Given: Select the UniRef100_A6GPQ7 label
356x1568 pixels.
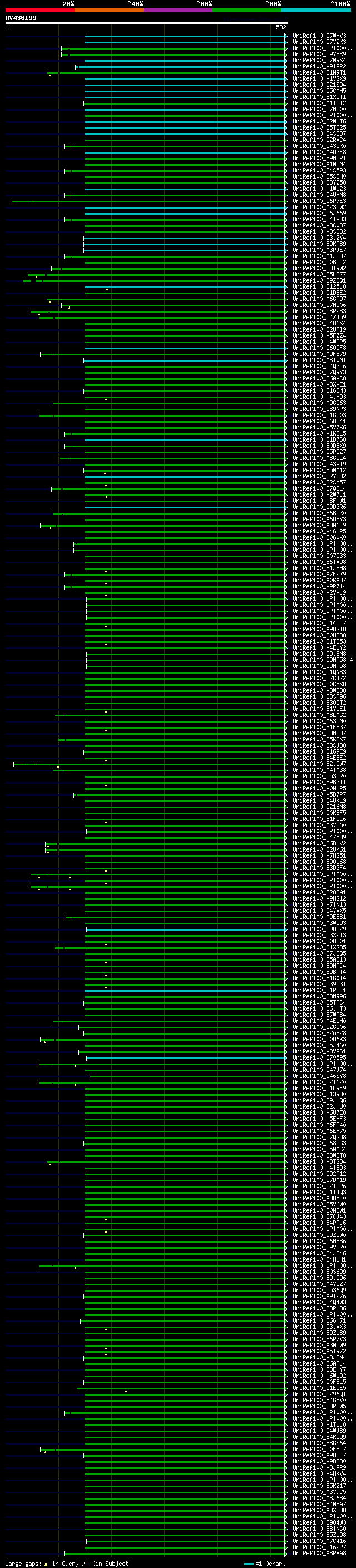Looking at the screenshot, I should click(x=319, y=299).
